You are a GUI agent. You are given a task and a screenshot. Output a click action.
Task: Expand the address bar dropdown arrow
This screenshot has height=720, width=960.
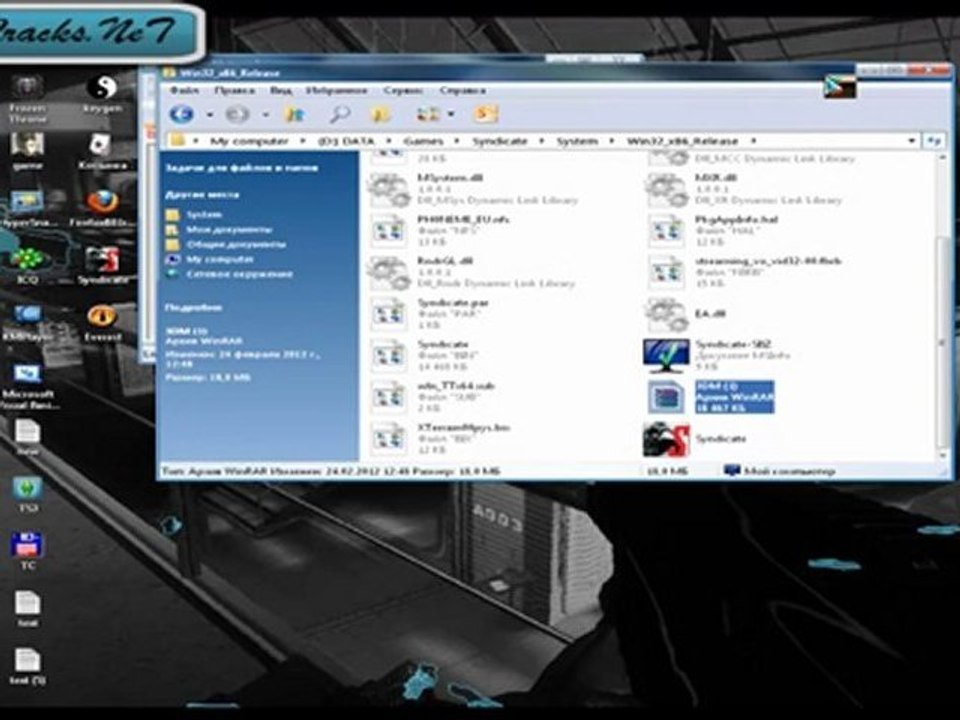click(912, 141)
